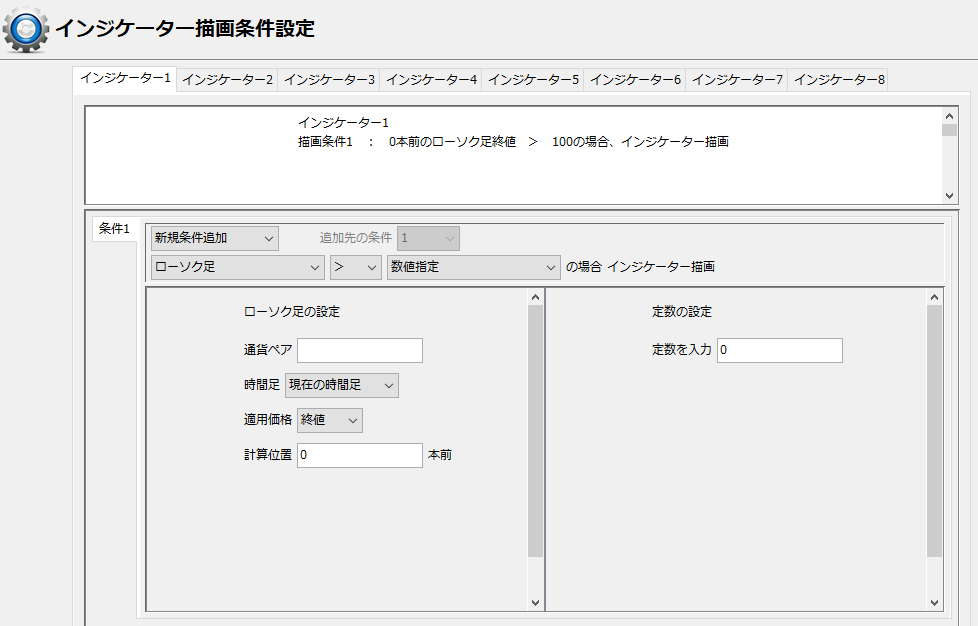
Task: Click the ローソク足 settings panel scrollbar down arrow
Action: pos(535,602)
